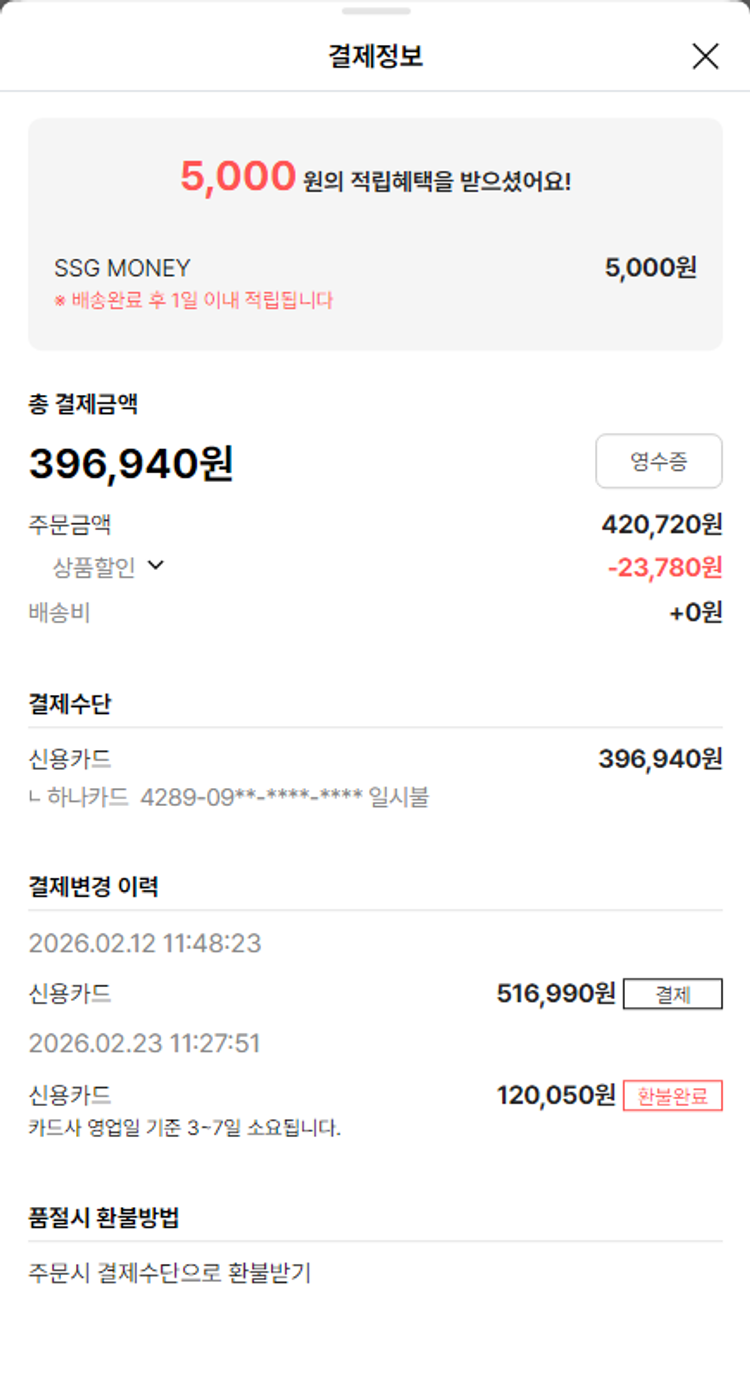750x1393 pixels.
Task: Click the 배송비 label
Action: tap(59, 612)
